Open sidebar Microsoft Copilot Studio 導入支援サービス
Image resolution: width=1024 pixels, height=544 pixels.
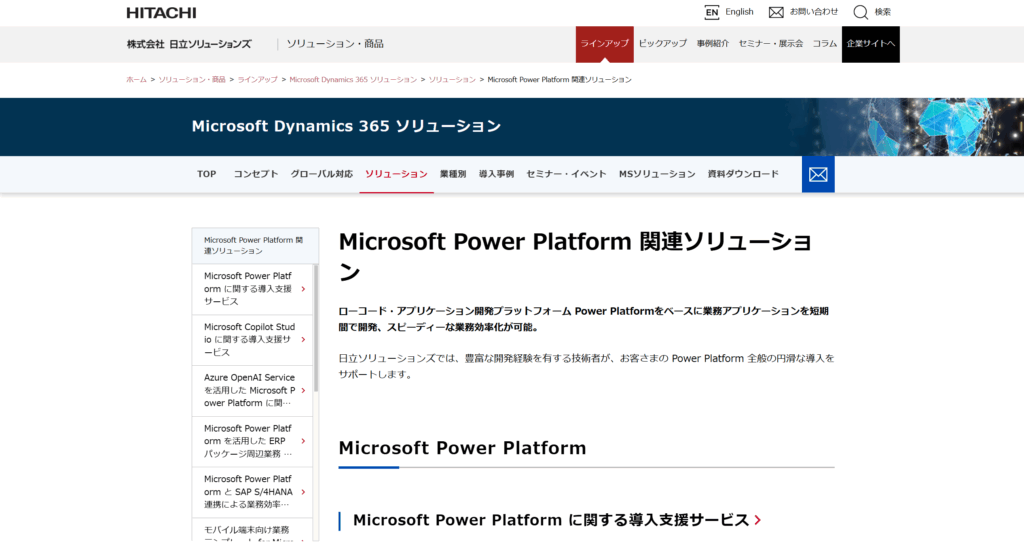[252, 340]
